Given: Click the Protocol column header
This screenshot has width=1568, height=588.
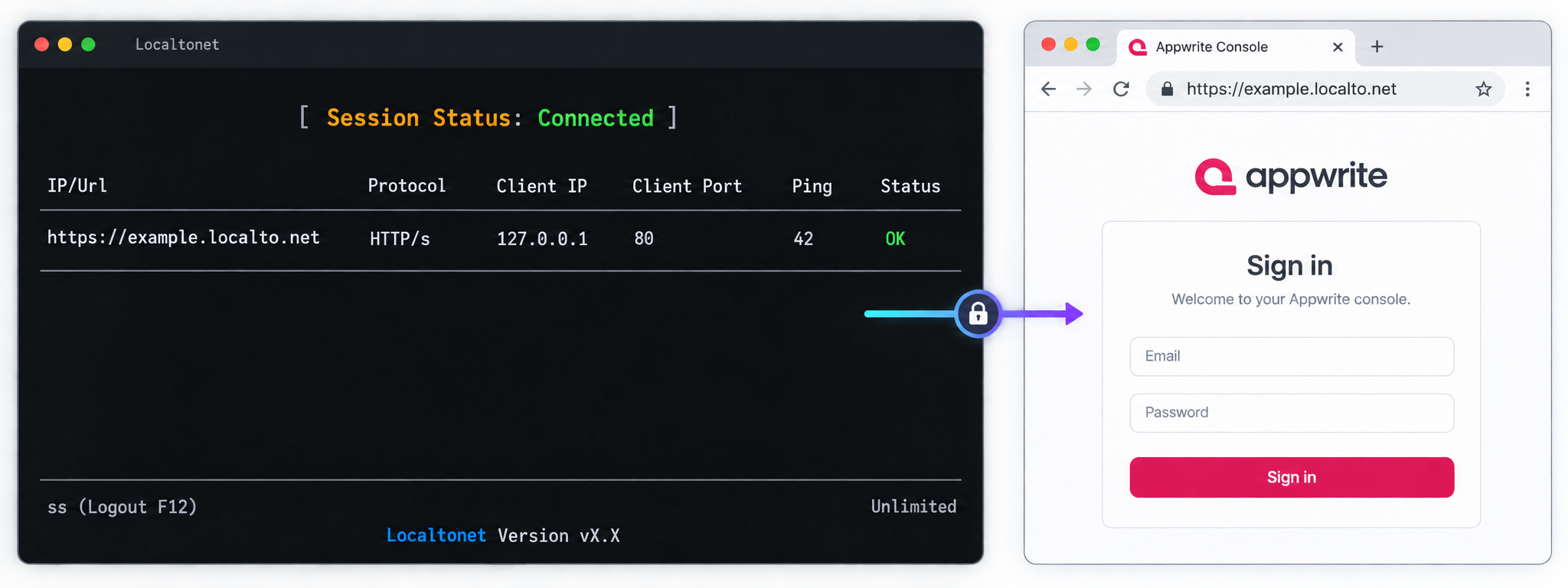Looking at the screenshot, I should [x=407, y=186].
